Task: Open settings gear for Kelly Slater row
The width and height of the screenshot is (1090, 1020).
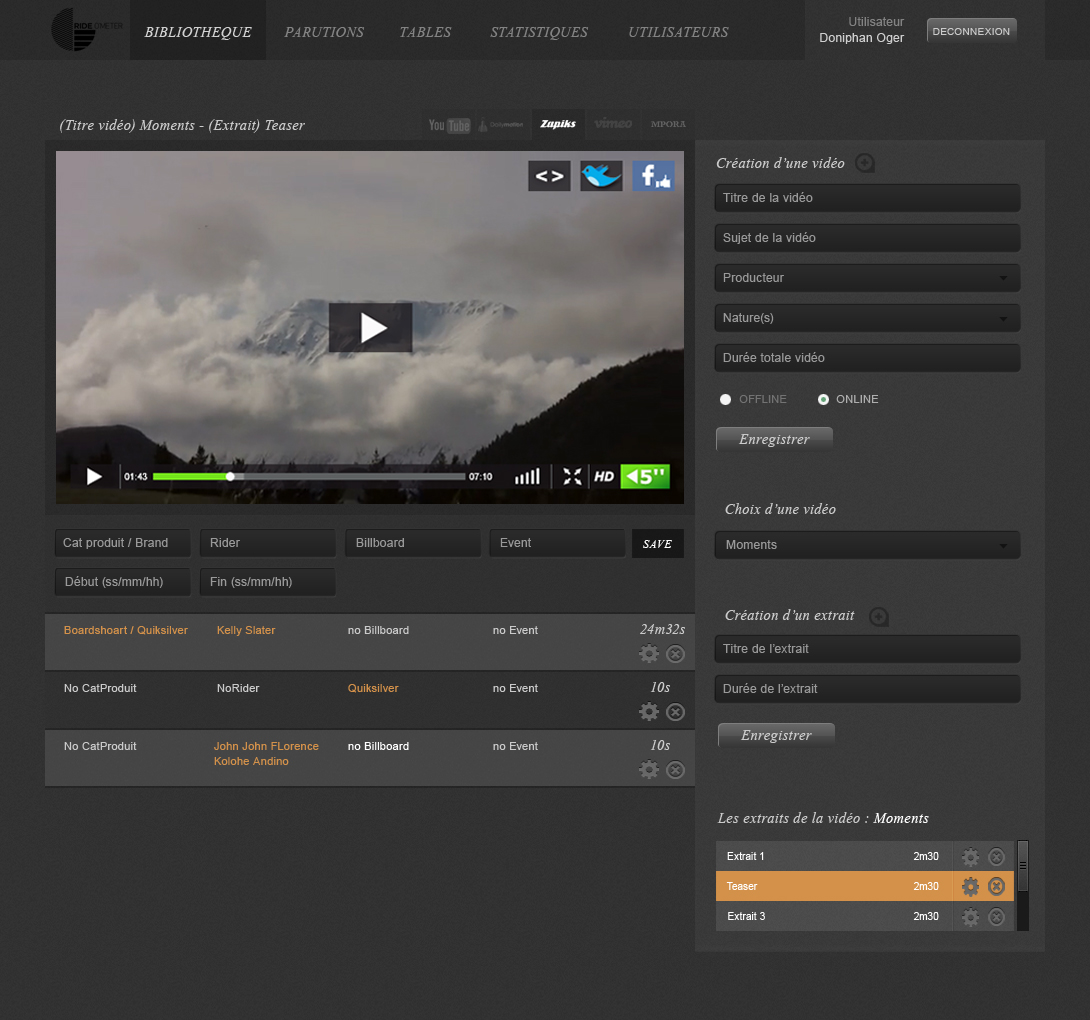Action: coord(649,654)
